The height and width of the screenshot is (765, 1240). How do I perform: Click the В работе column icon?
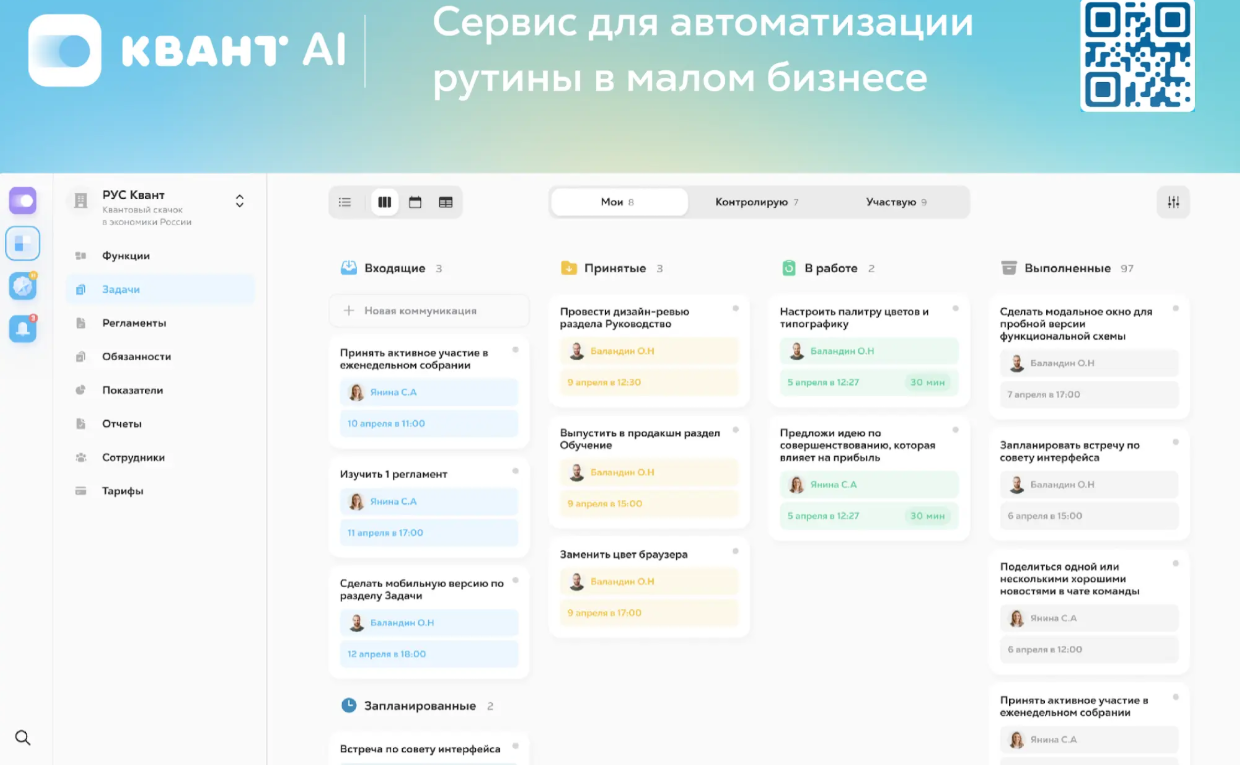(788, 268)
